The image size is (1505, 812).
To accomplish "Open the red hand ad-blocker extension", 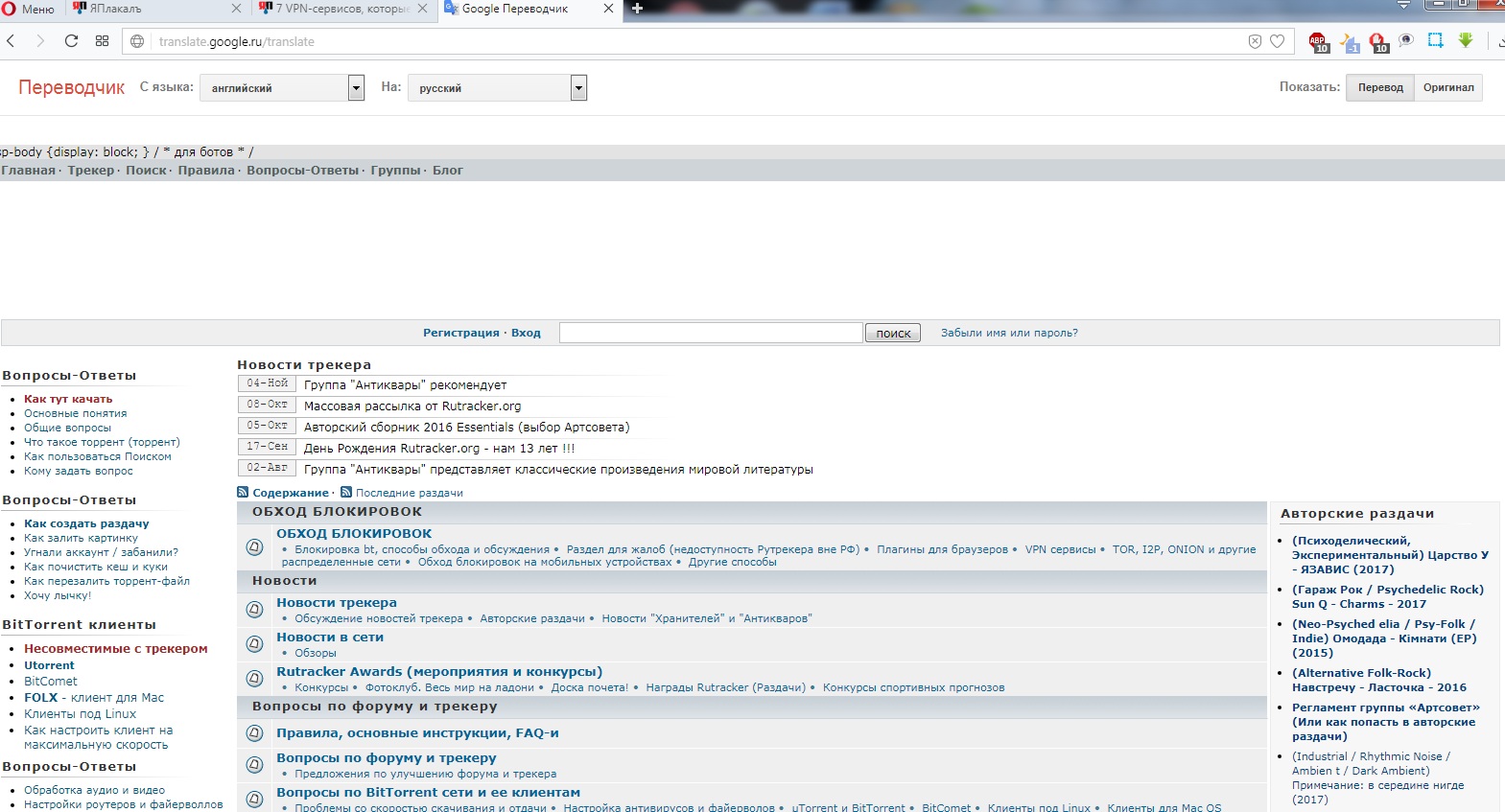I will 1378,41.
